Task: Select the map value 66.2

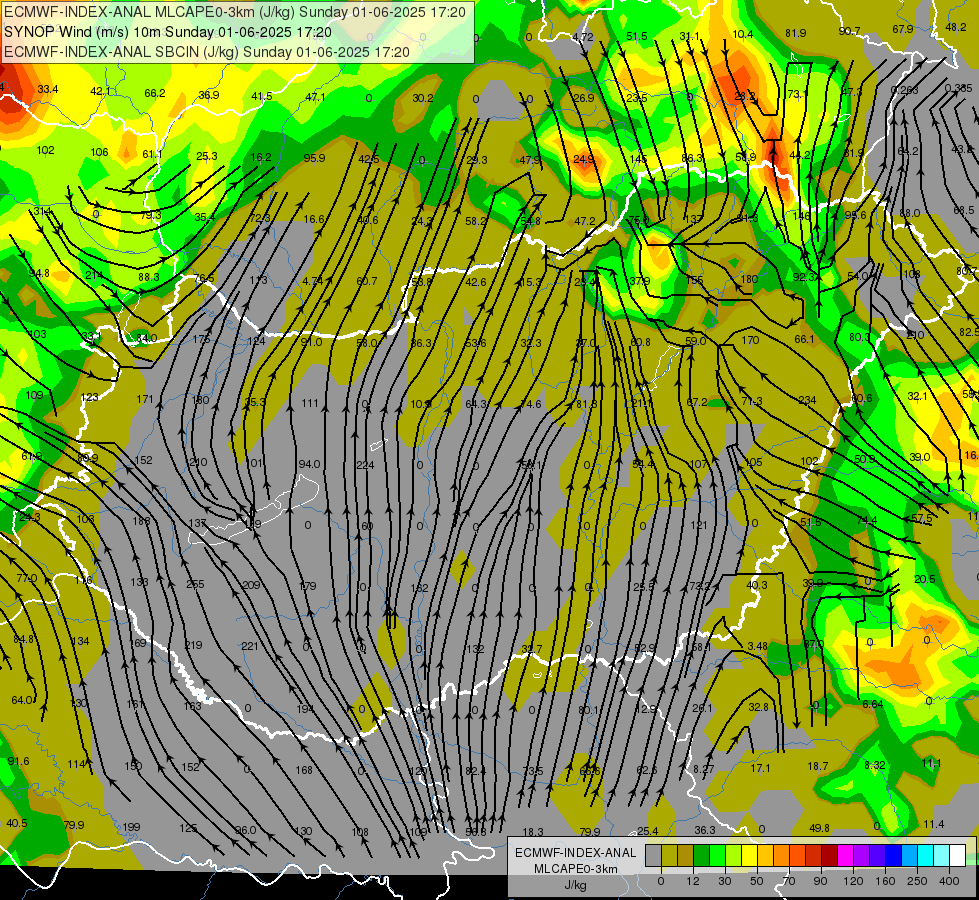Action: tap(155, 93)
